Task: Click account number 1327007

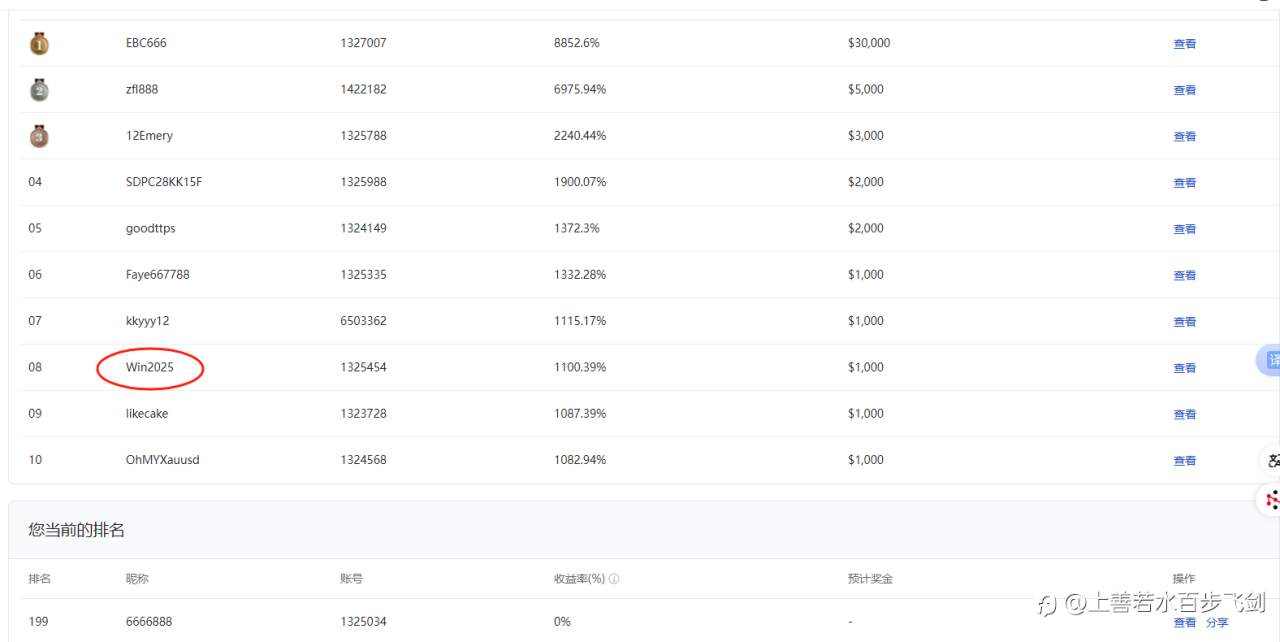Action: point(363,43)
